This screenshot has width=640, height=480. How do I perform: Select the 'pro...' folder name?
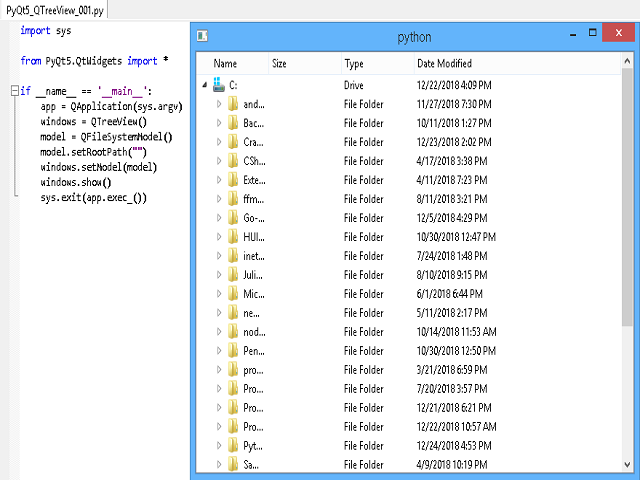(253, 370)
